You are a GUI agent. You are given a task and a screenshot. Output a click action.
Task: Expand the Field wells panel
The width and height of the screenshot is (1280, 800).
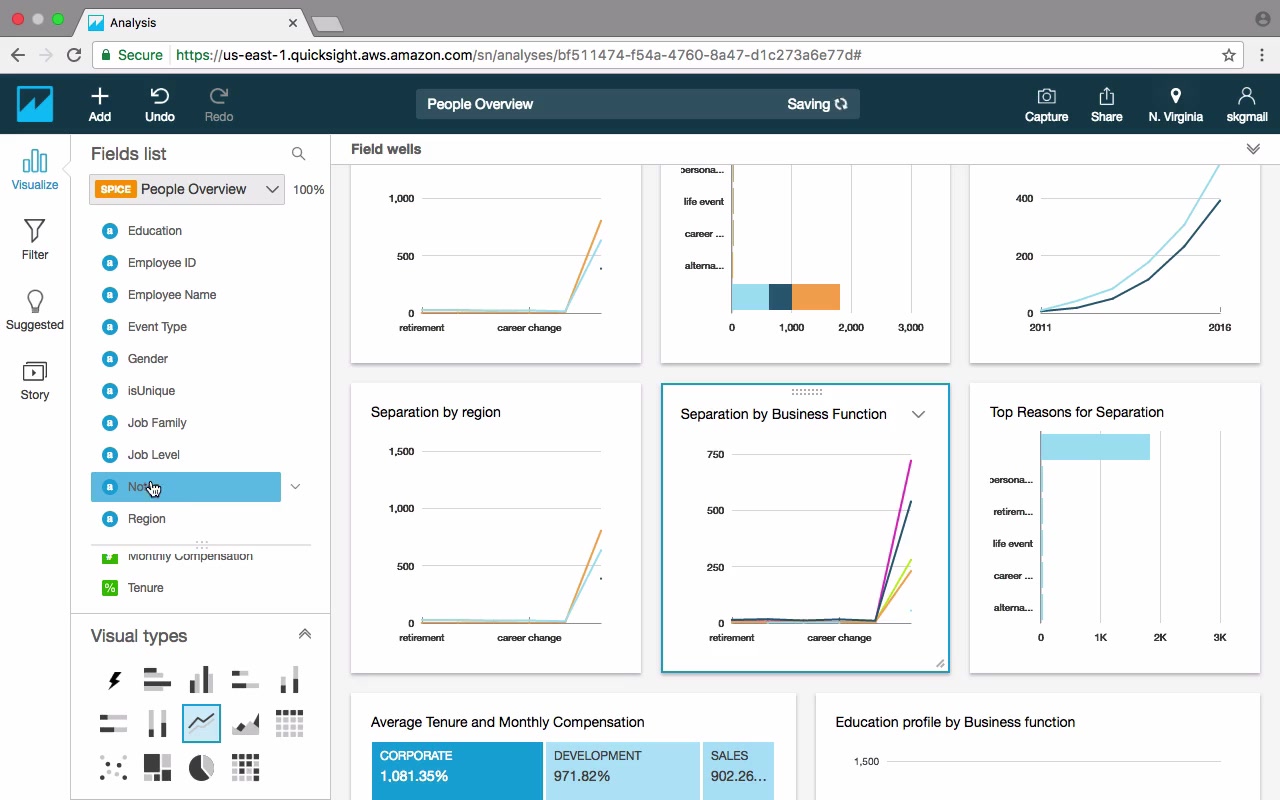coord(1253,149)
